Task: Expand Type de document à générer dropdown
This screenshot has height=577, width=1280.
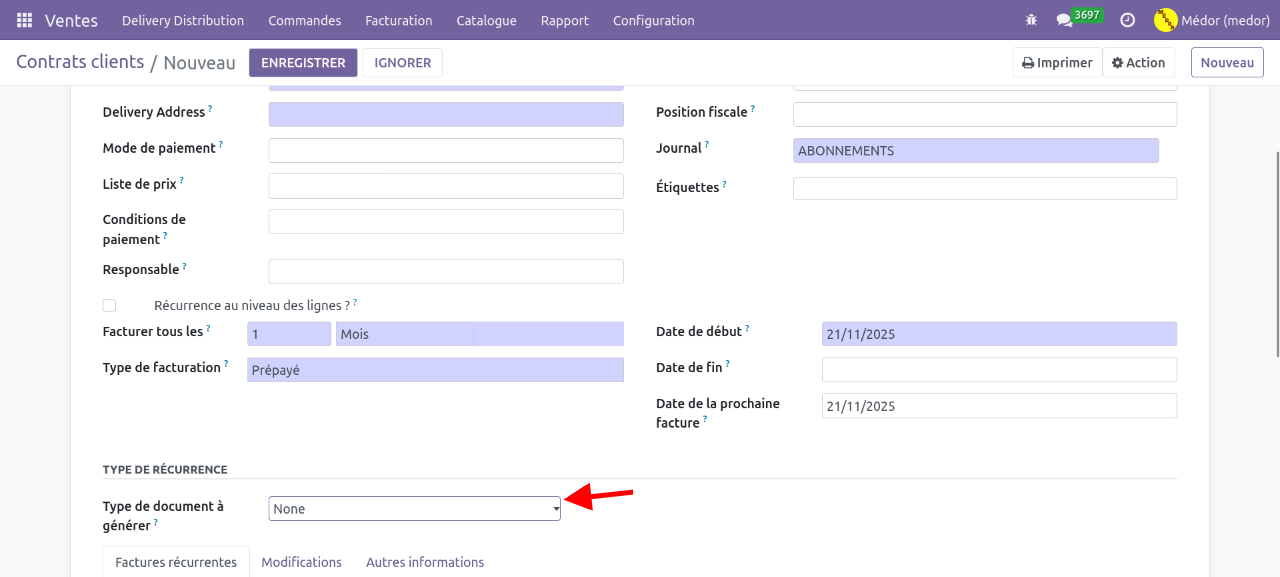Action: pos(414,509)
